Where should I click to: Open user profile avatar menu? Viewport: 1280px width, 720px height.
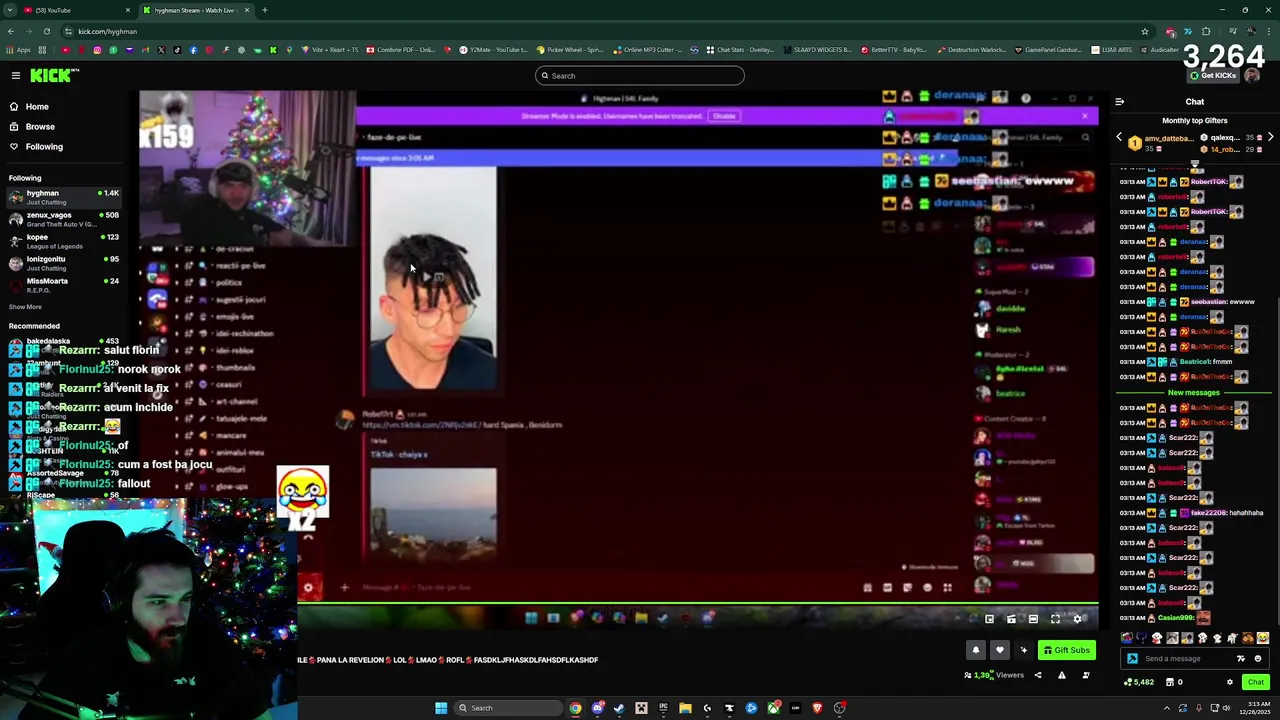(x=1252, y=76)
